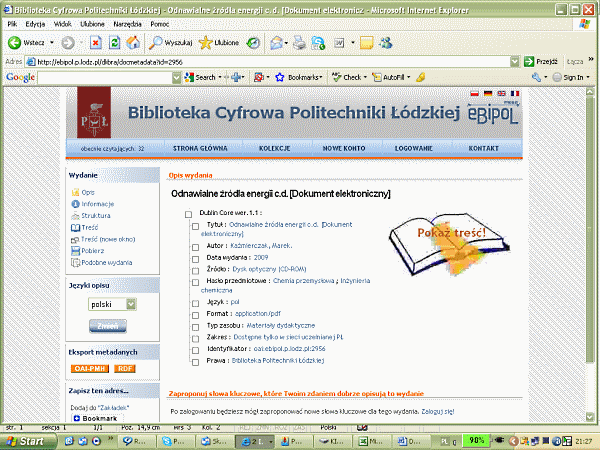Open Treść (nowe okno) link
Image resolution: width=600 pixels, height=450 pixels.
click(x=108, y=239)
